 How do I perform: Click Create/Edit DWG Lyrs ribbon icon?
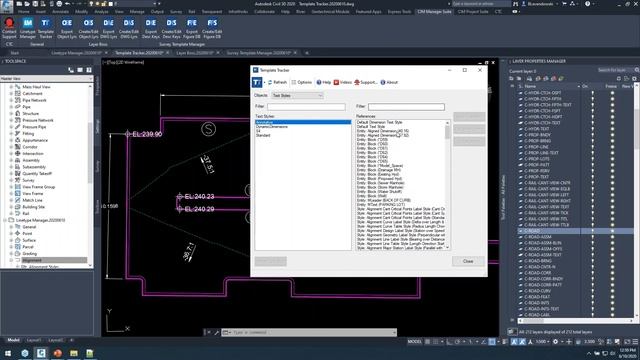(129, 28)
